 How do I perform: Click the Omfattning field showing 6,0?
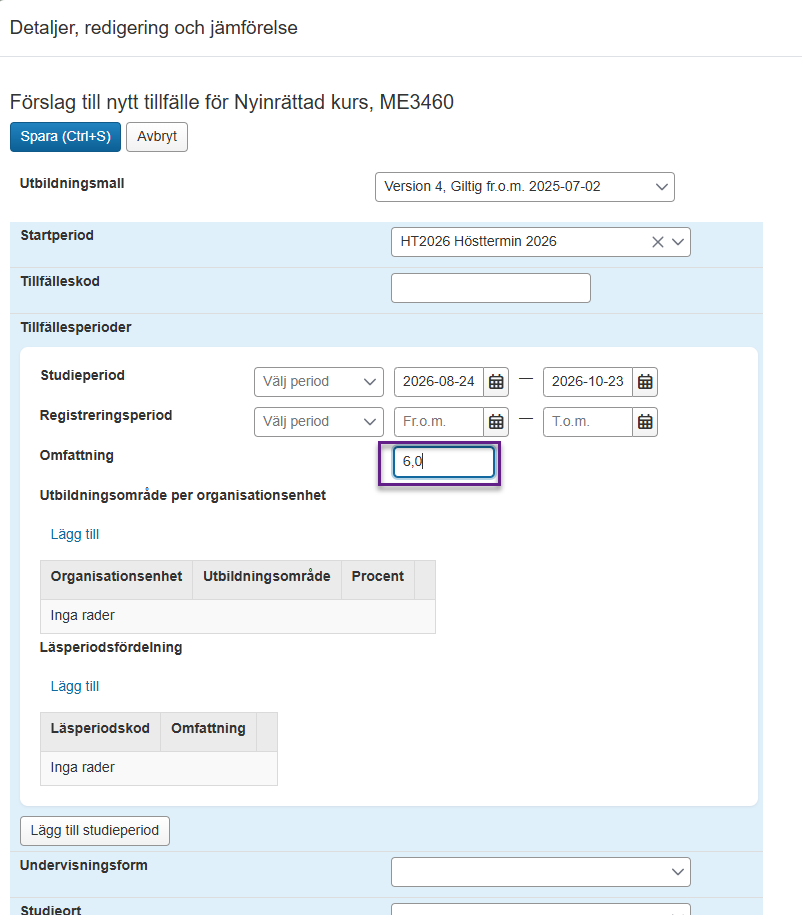(443, 462)
